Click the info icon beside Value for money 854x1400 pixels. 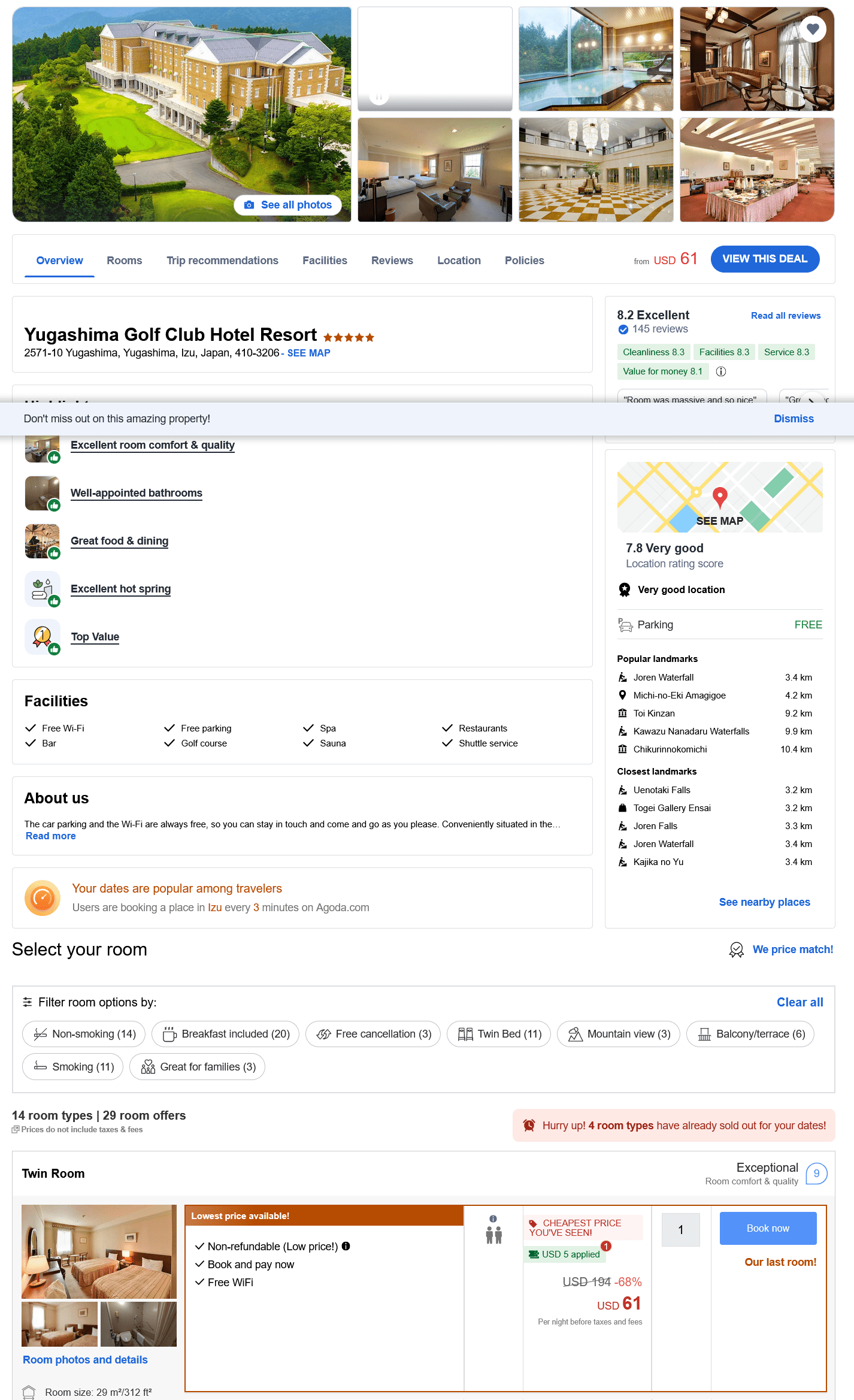tap(721, 371)
